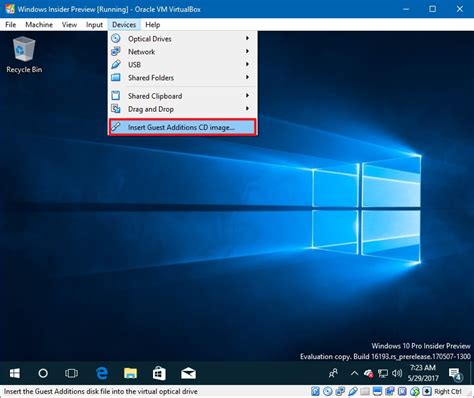Open the Shared Folders menu entry
474x398 pixels.
[182, 78]
